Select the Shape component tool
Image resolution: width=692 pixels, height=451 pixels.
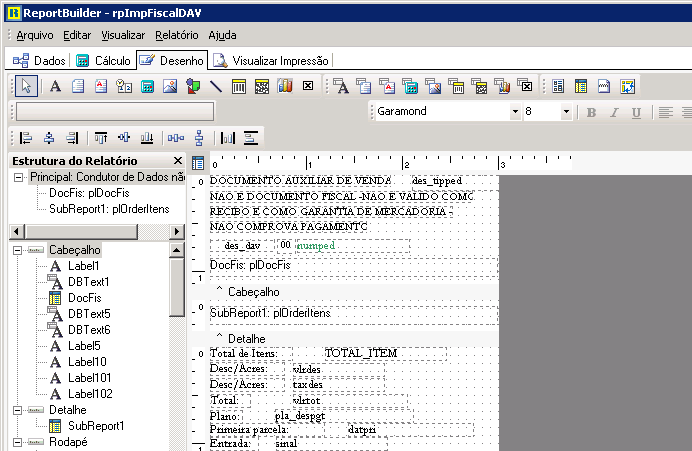pyautogui.click(x=193, y=86)
